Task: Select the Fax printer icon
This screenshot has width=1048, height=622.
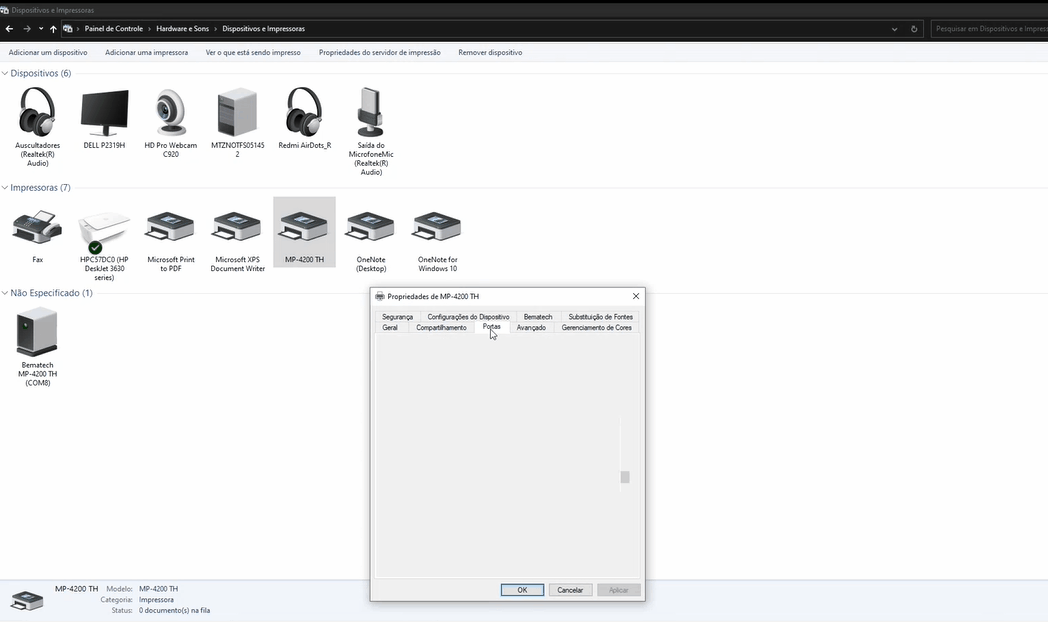Action: pos(37,227)
